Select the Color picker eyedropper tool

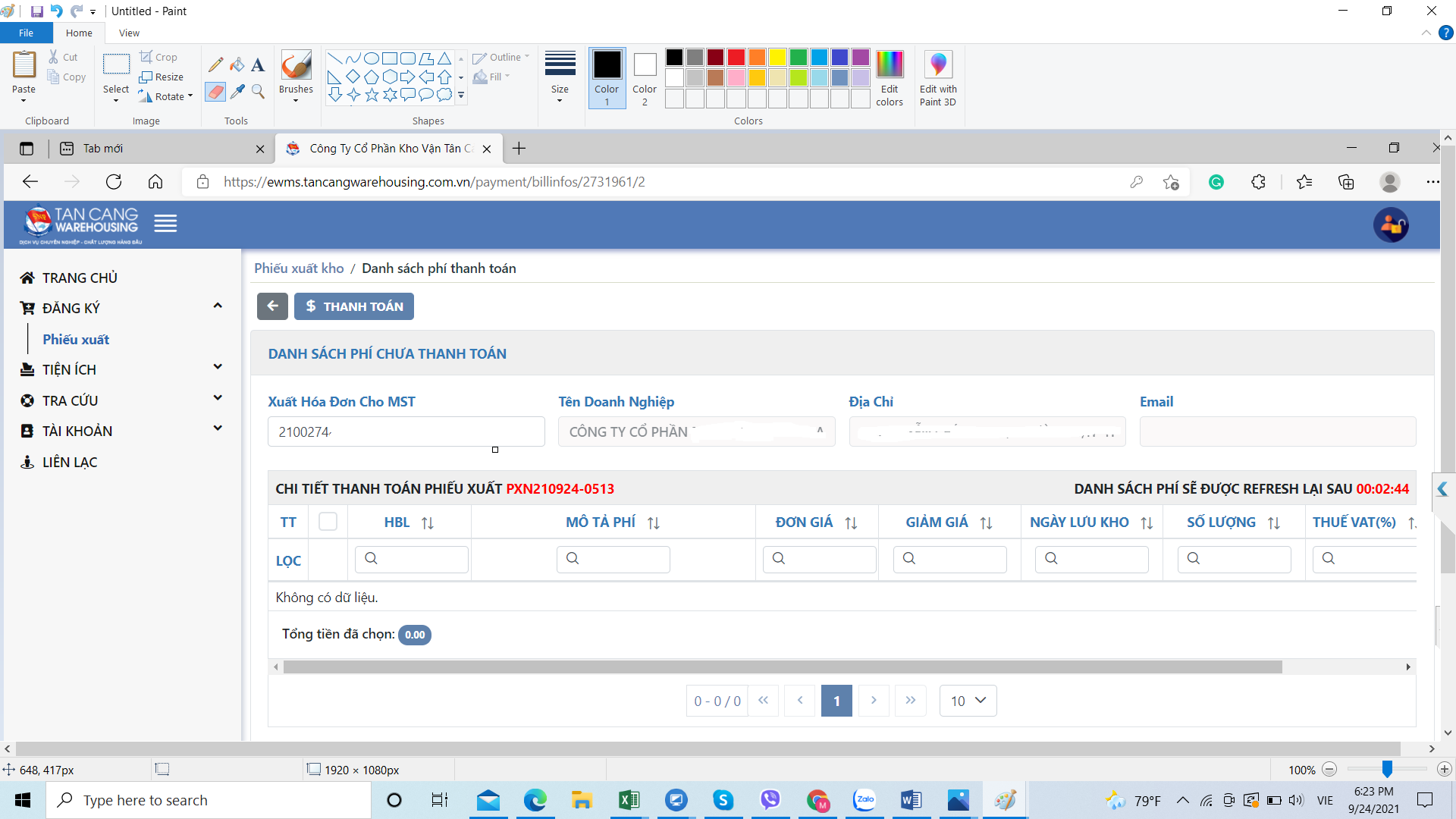(237, 92)
